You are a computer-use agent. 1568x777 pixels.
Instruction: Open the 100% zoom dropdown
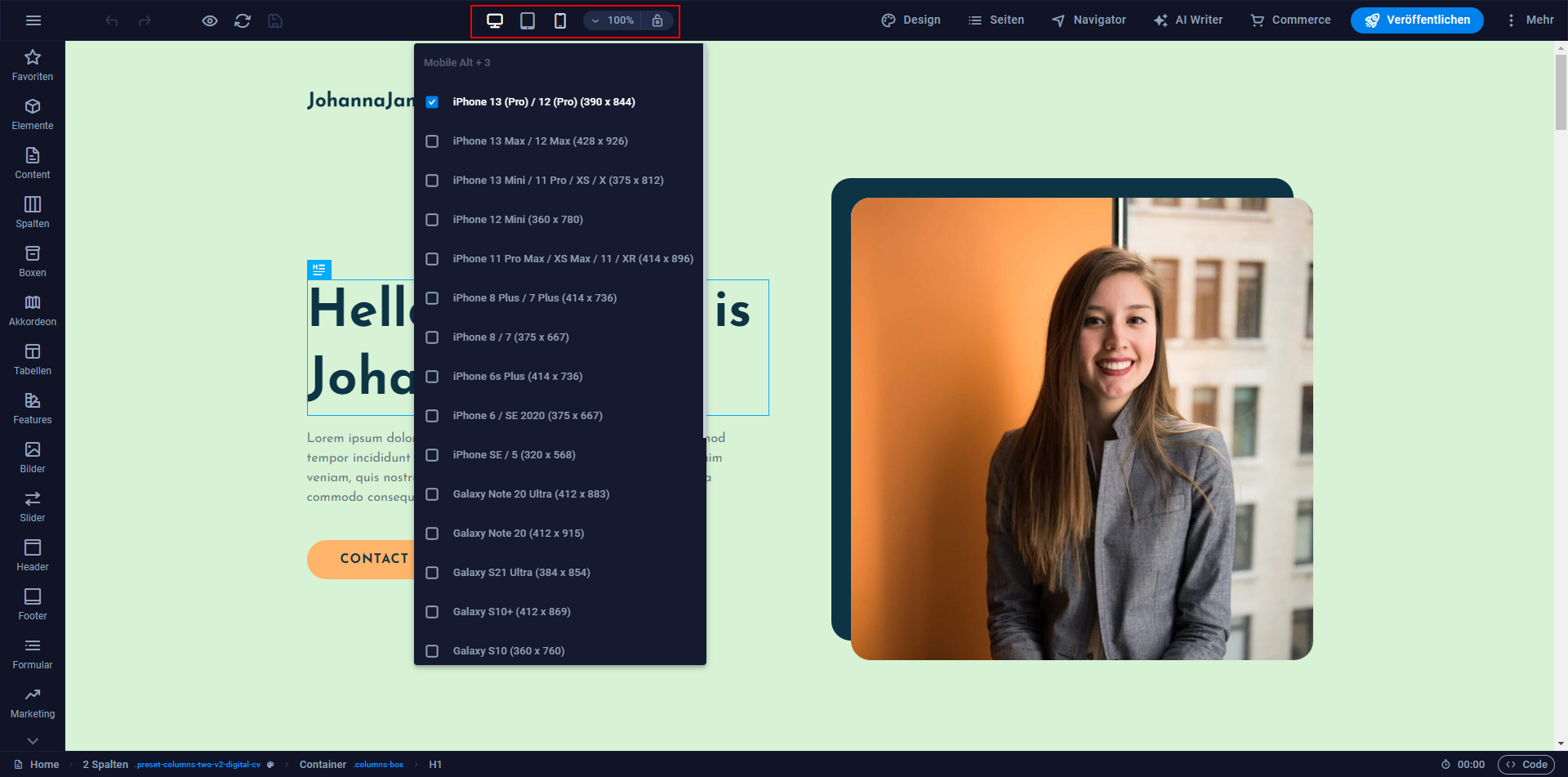point(612,20)
